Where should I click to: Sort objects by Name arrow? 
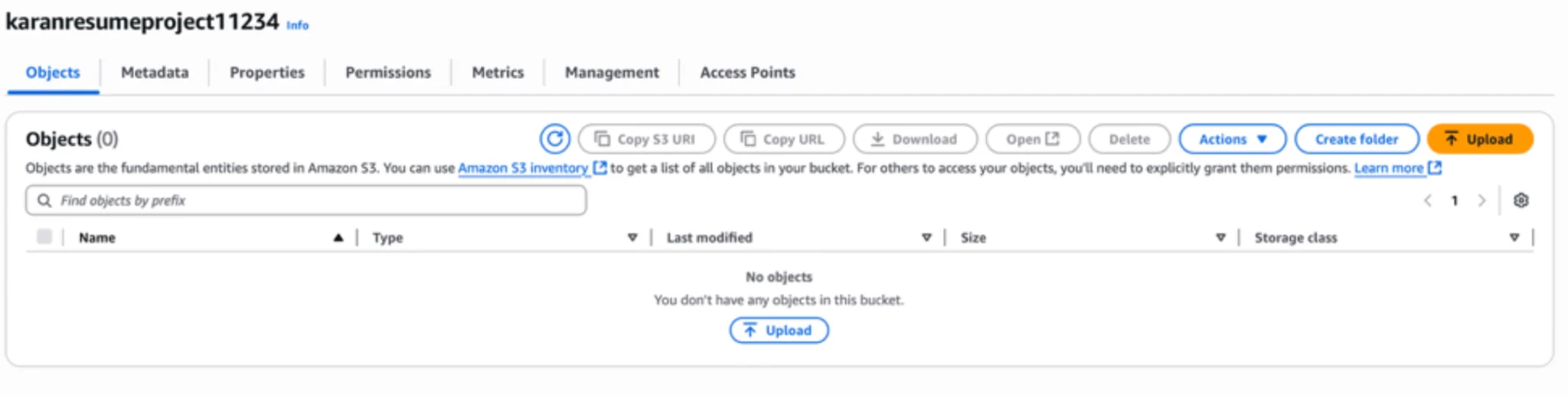pos(338,238)
